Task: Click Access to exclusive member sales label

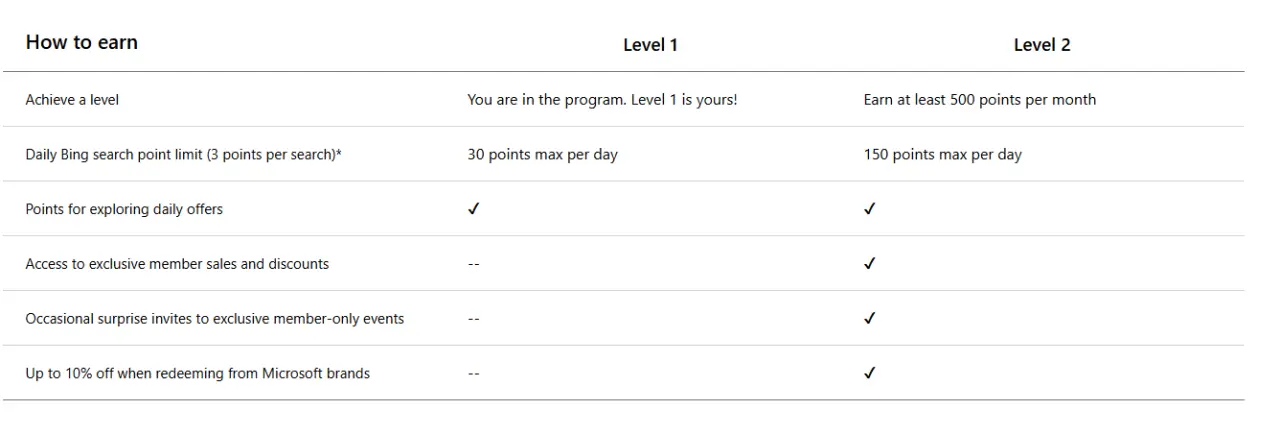Action: (x=177, y=264)
